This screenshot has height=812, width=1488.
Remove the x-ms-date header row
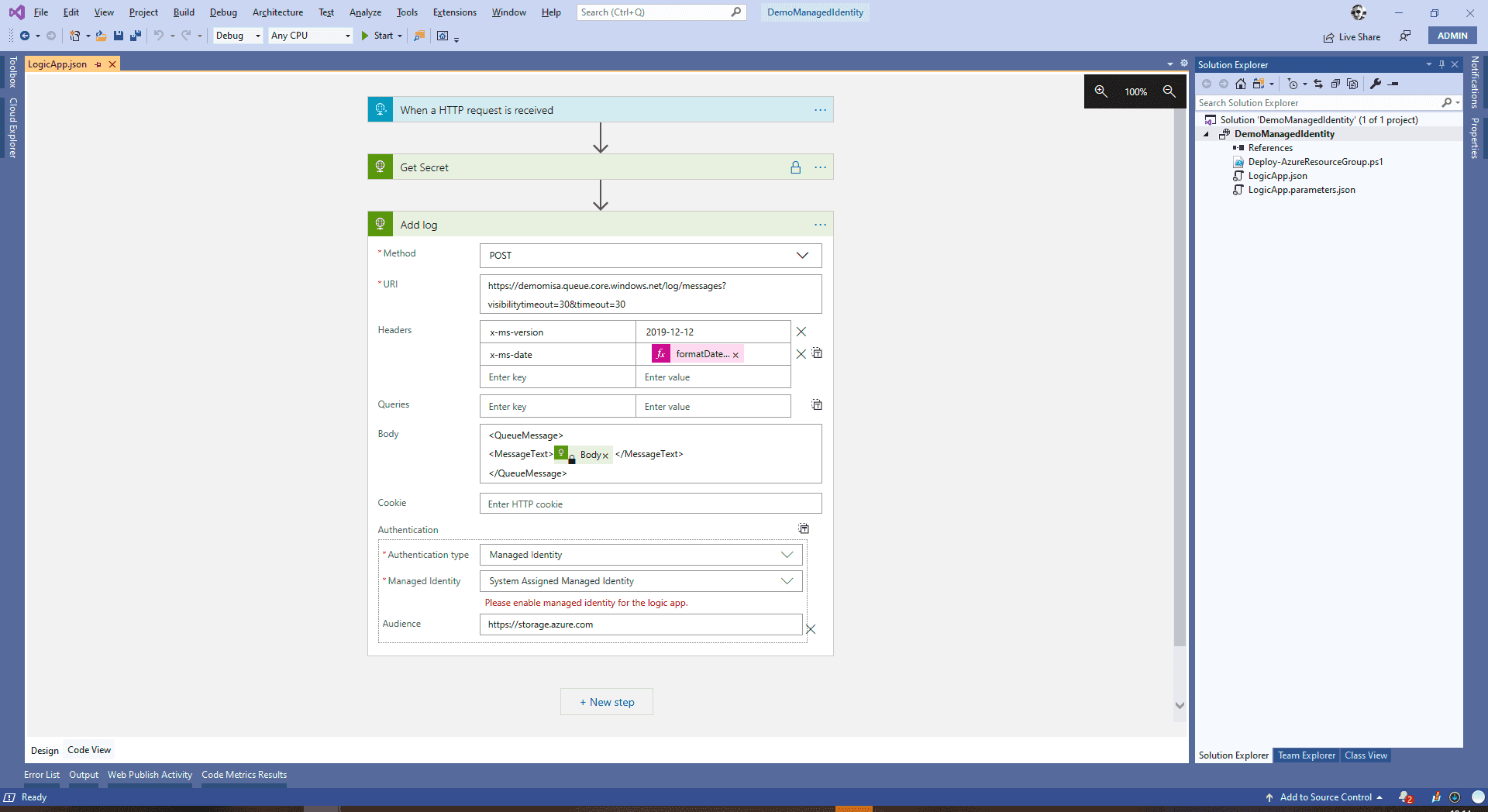pyautogui.click(x=801, y=354)
